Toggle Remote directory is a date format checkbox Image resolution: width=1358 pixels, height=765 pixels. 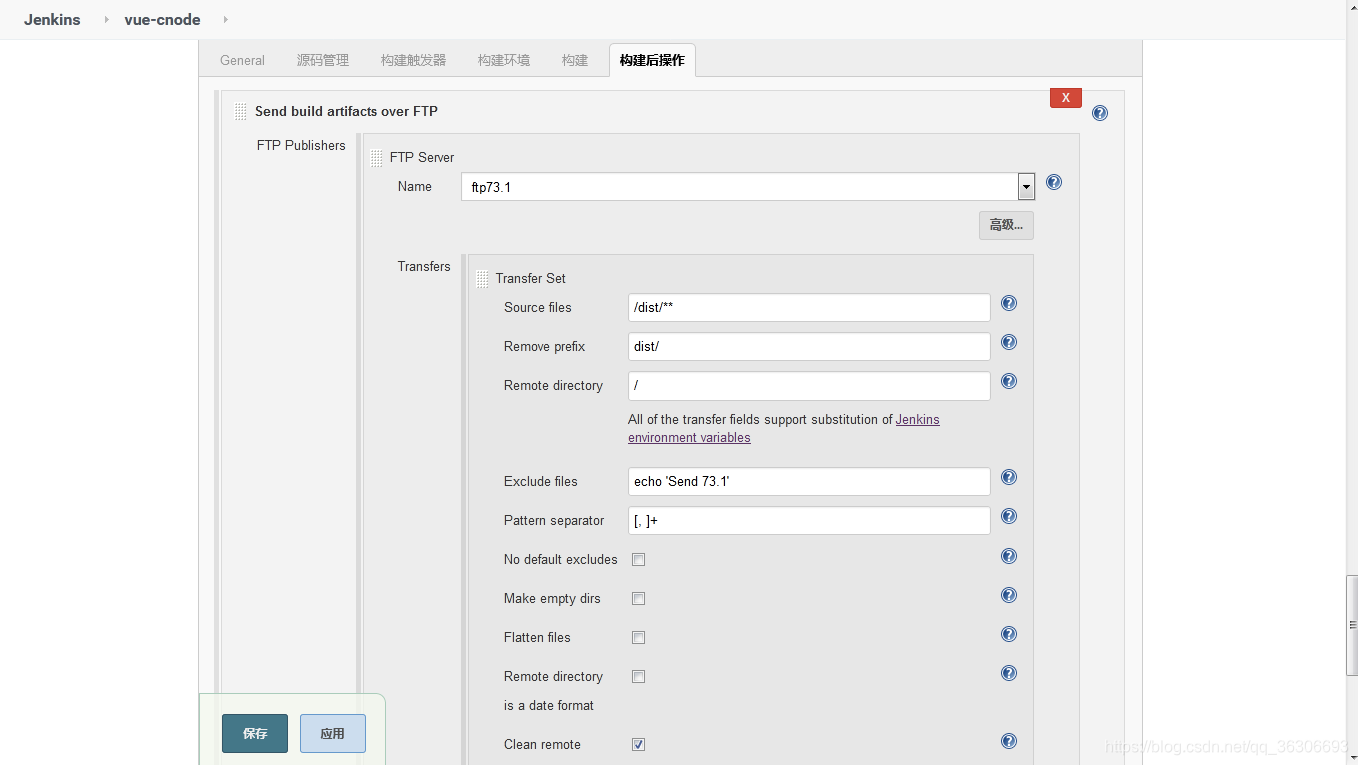pos(638,677)
